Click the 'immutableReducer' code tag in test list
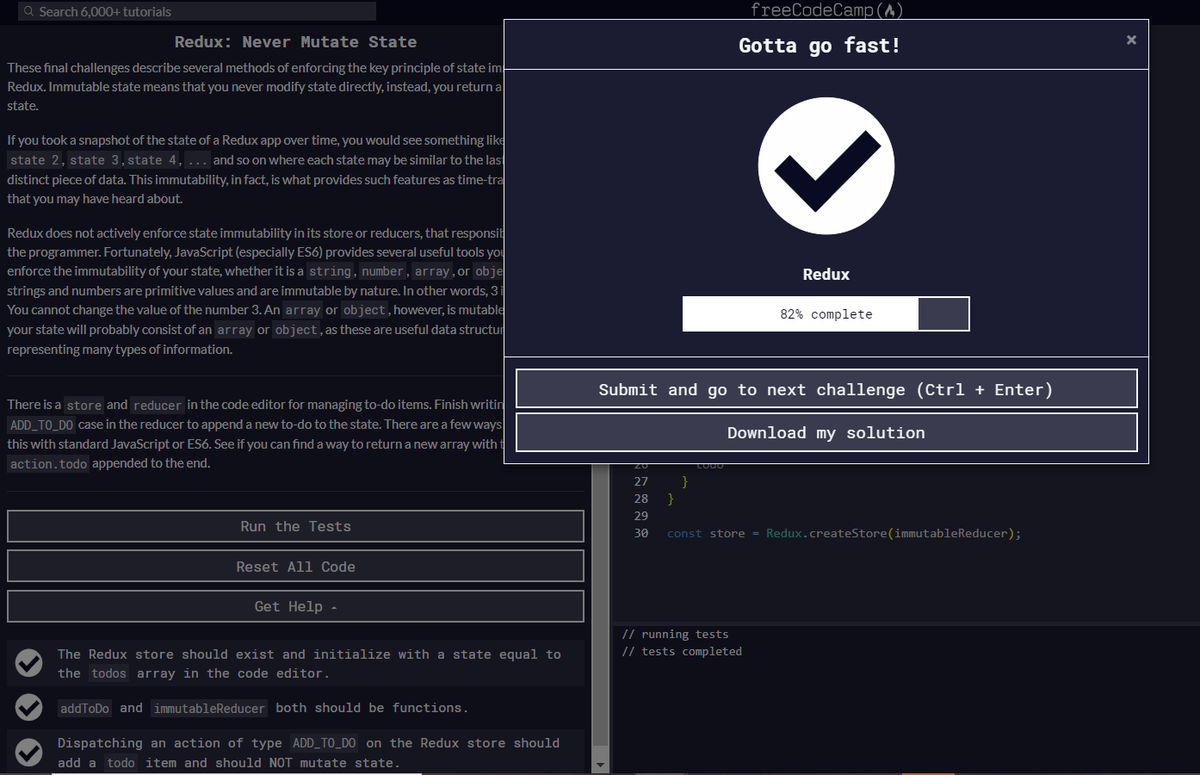 pyautogui.click(x=210, y=708)
